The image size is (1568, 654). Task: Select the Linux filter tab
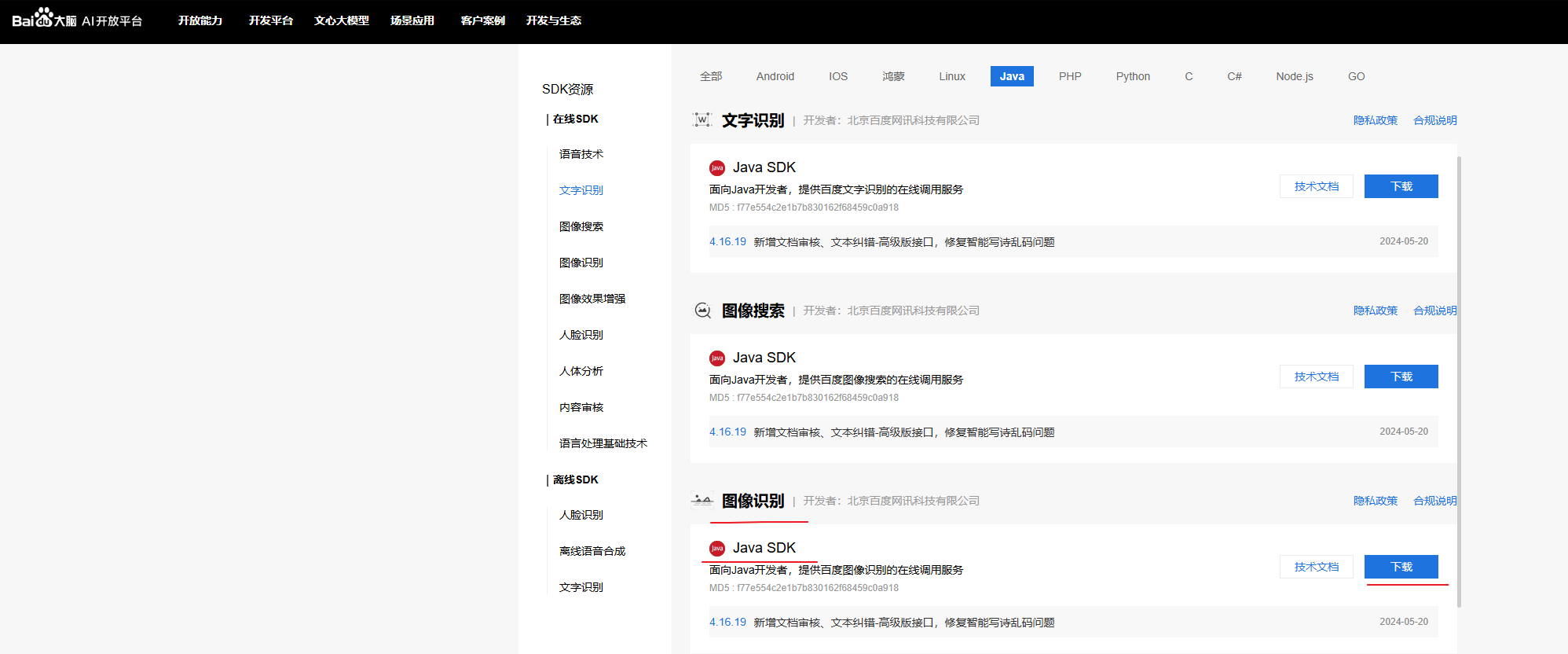coord(952,76)
